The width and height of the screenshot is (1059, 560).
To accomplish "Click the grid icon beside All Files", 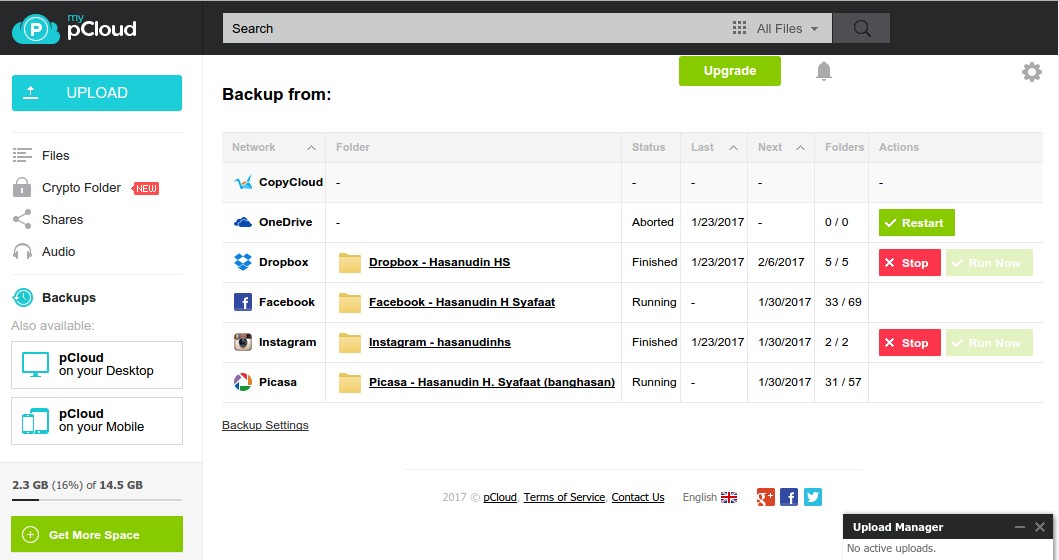I will [x=740, y=28].
